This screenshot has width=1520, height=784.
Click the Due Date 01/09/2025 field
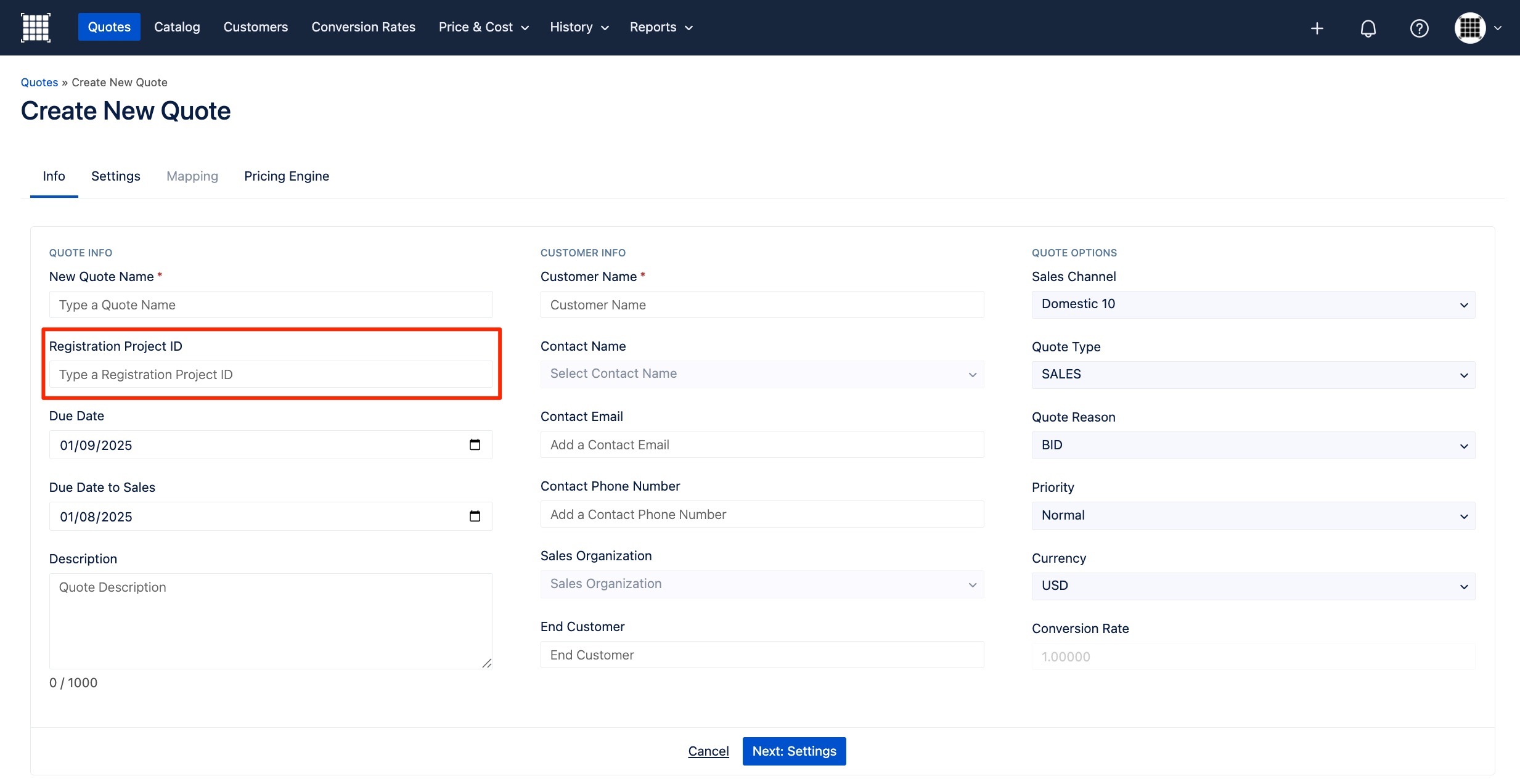(271, 444)
